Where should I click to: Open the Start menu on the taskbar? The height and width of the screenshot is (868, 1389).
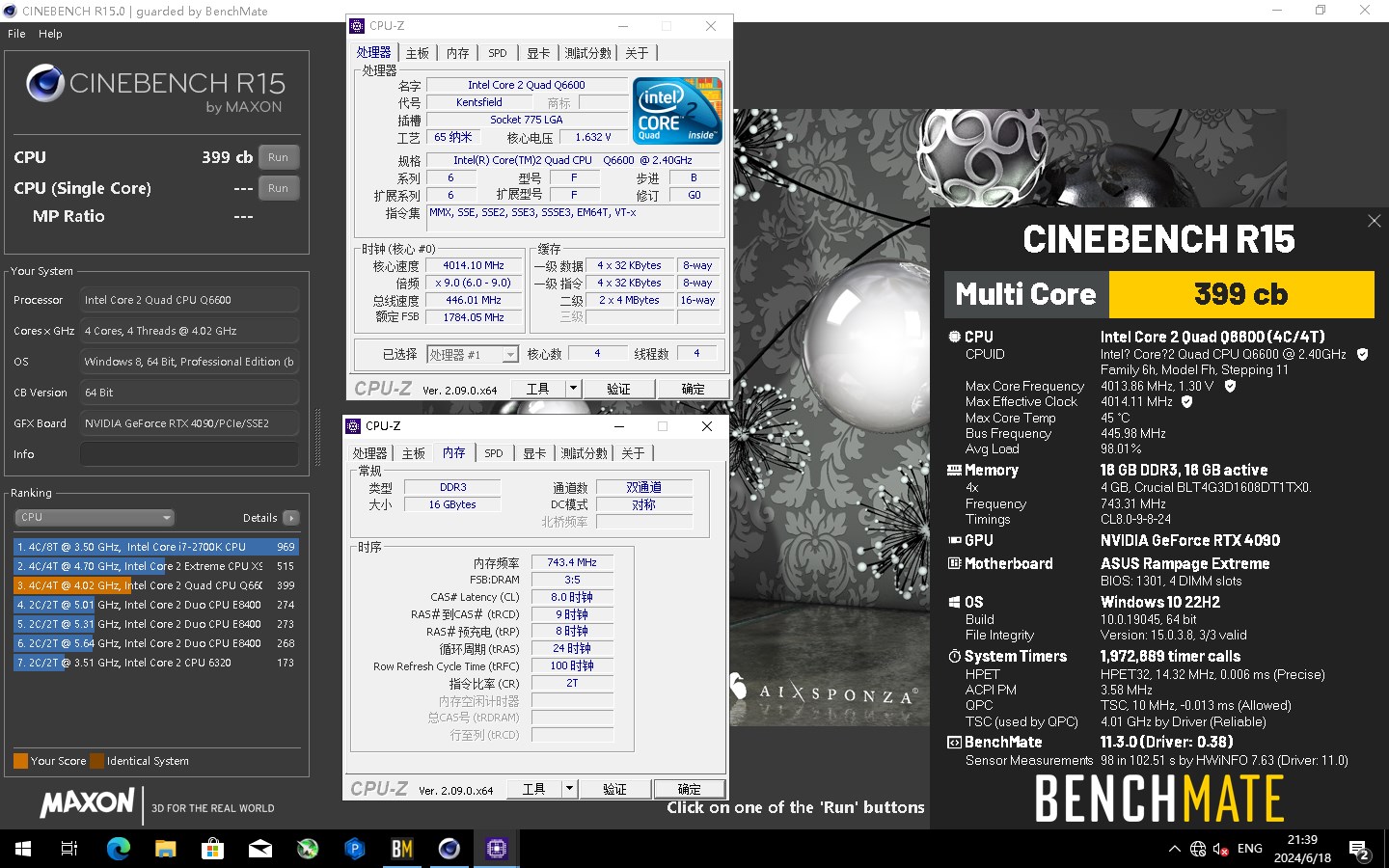[23, 849]
